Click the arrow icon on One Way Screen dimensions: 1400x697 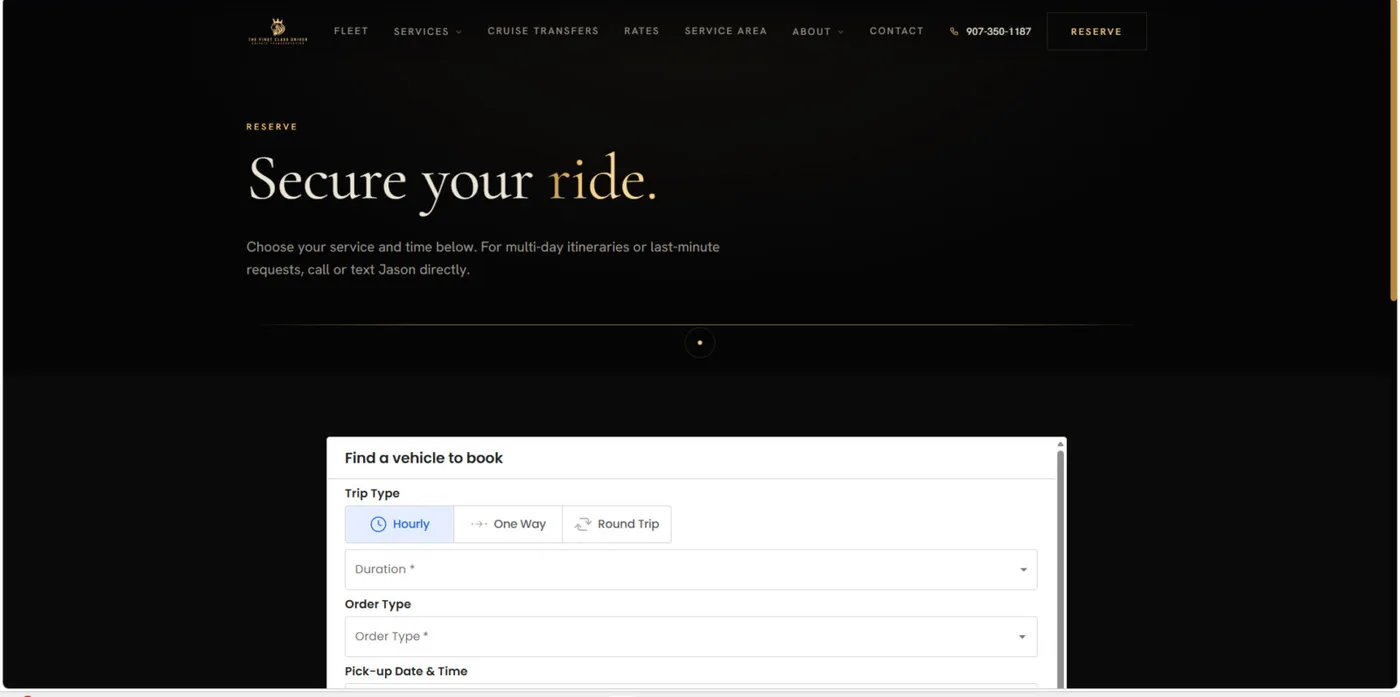(479, 524)
